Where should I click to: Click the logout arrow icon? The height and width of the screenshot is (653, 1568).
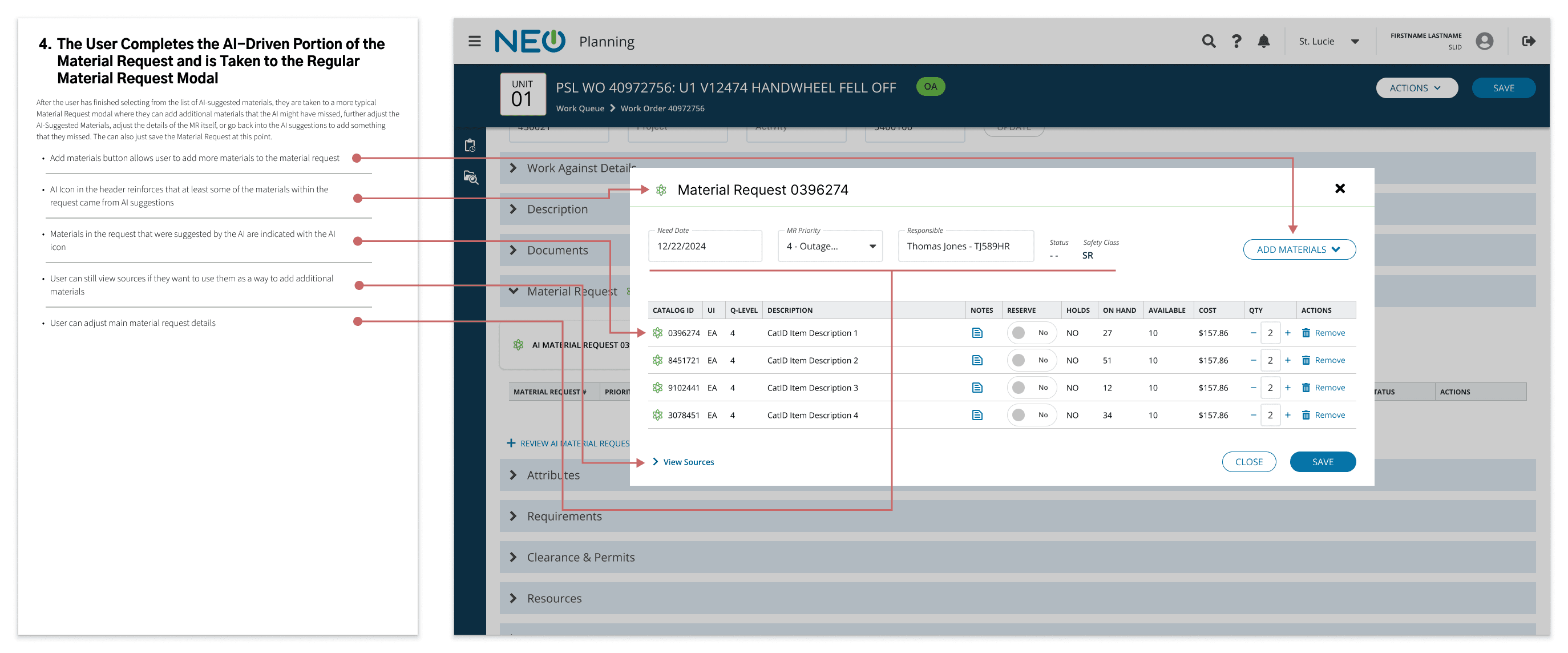click(x=1529, y=42)
